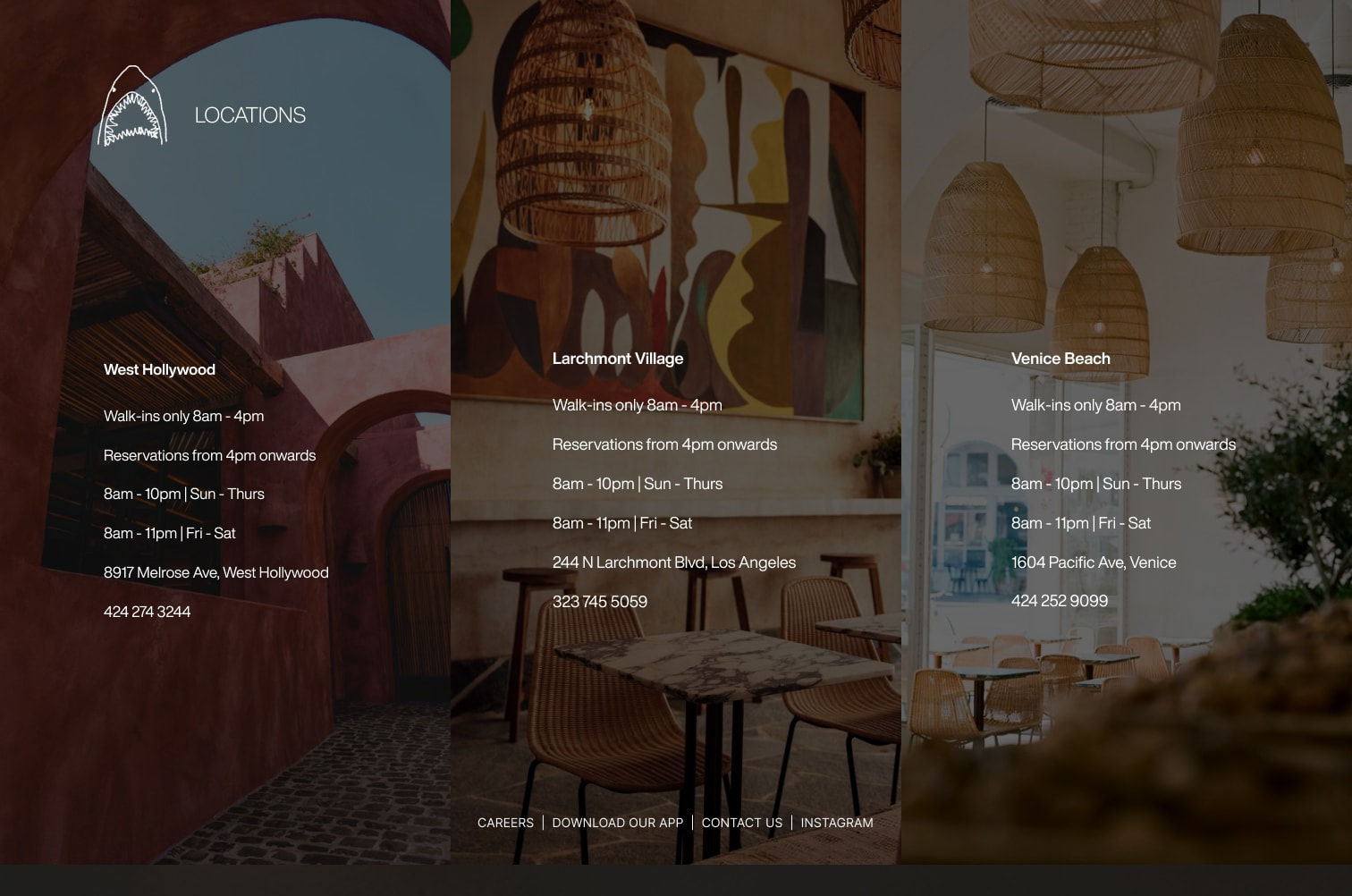
Task: Click the 1604 Pacific Ave, Venice address
Action: 1094,562
